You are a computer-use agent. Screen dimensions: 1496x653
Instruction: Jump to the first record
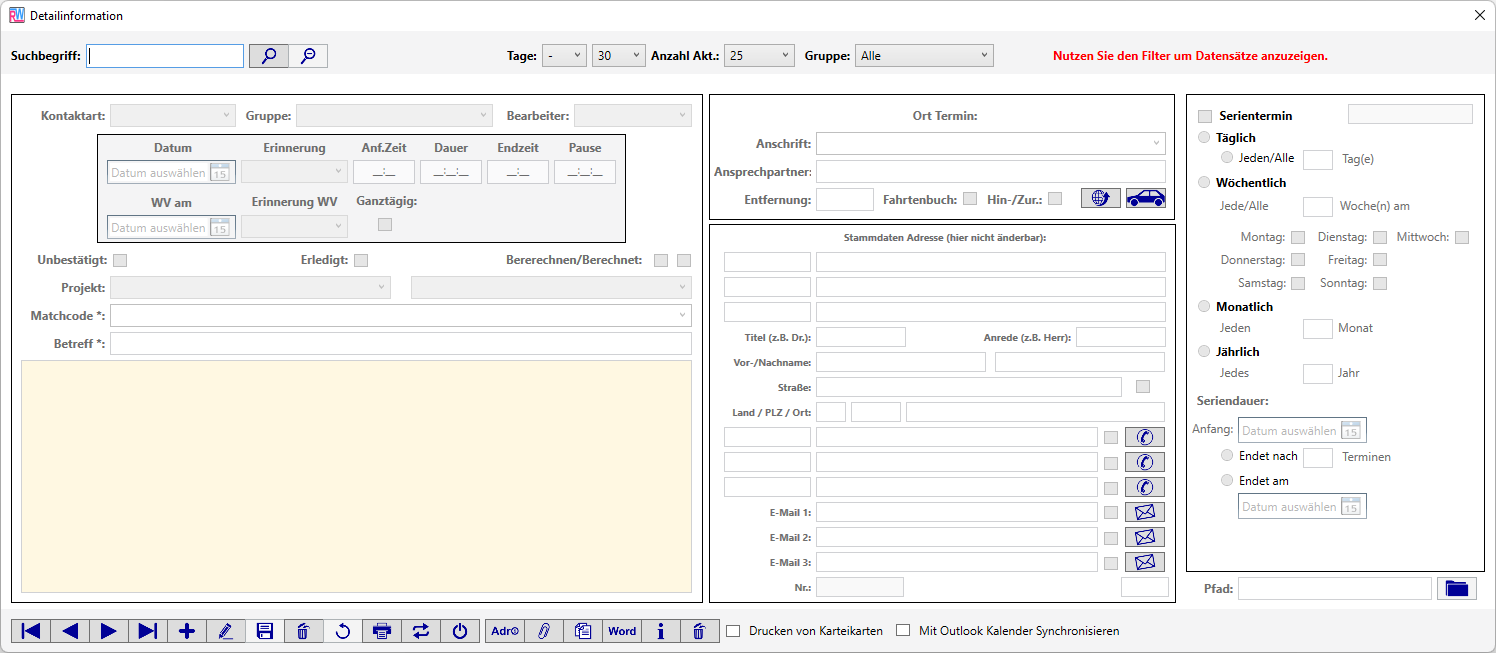[31, 631]
